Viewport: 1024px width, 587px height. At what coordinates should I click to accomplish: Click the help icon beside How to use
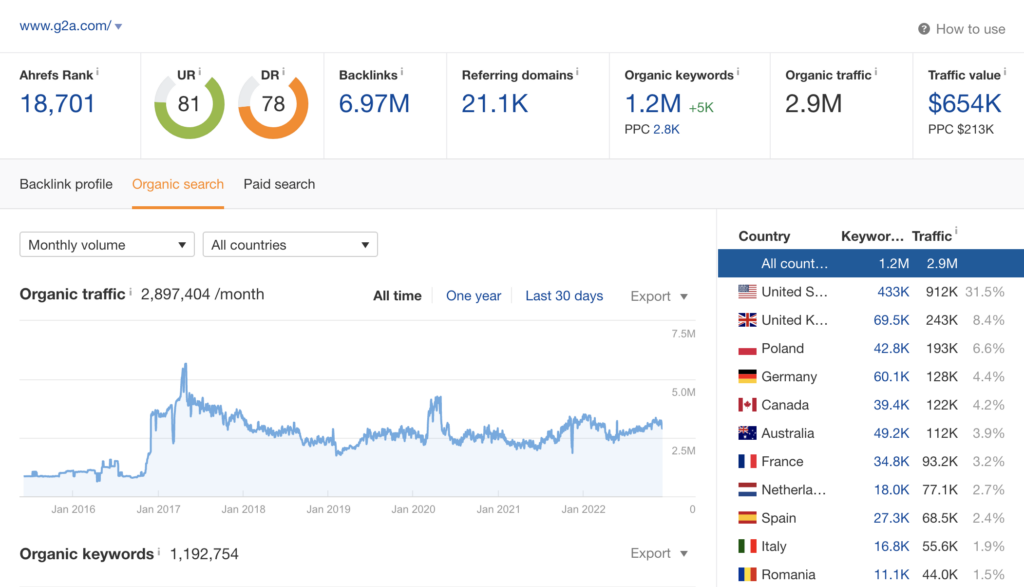tap(924, 29)
